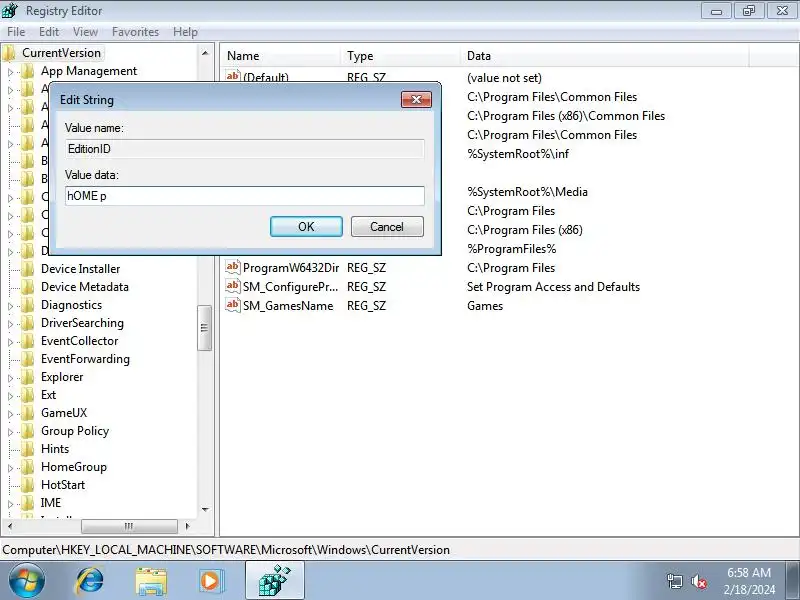This screenshot has width=800, height=600.
Task: Click the EventCollector folder icon
Action: [28, 341]
